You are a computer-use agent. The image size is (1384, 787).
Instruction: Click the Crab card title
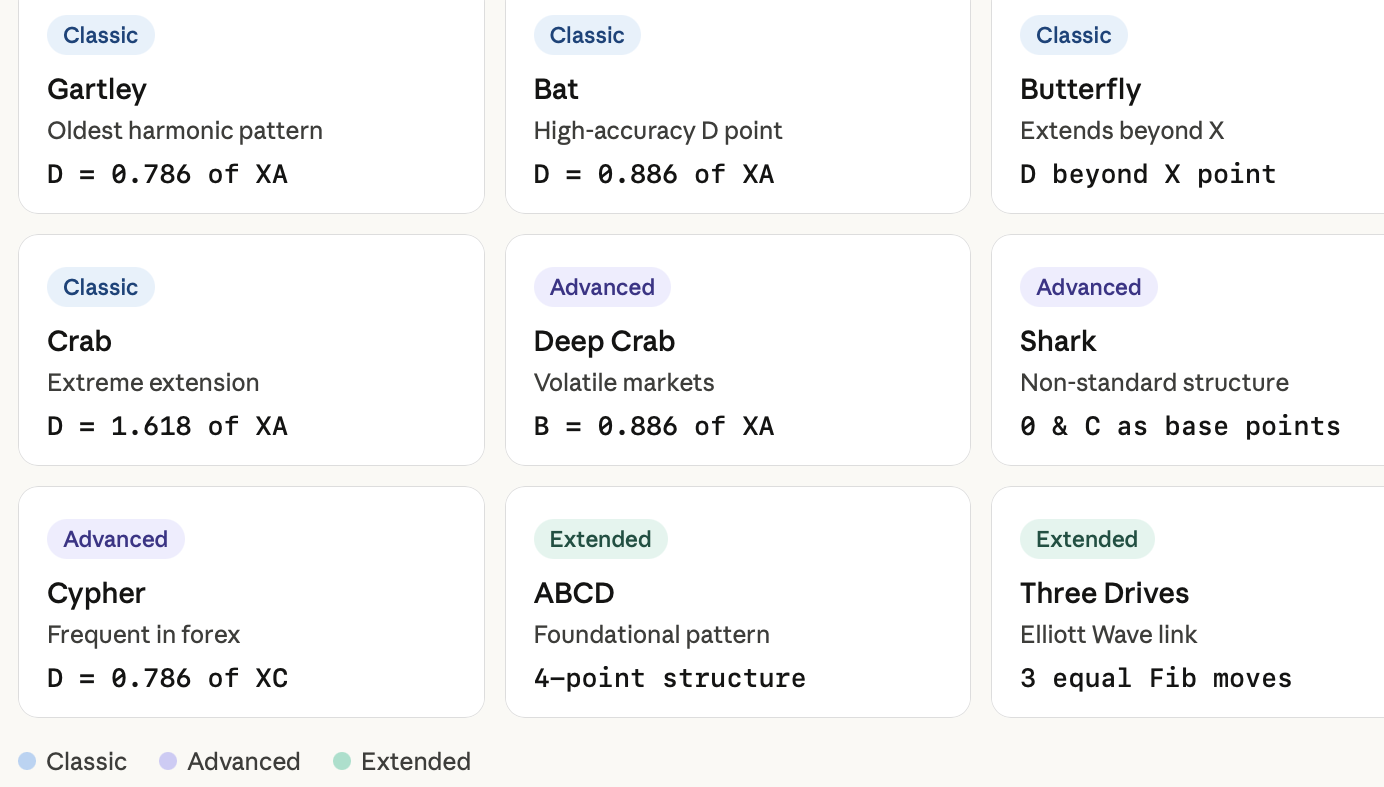(79, 341)
